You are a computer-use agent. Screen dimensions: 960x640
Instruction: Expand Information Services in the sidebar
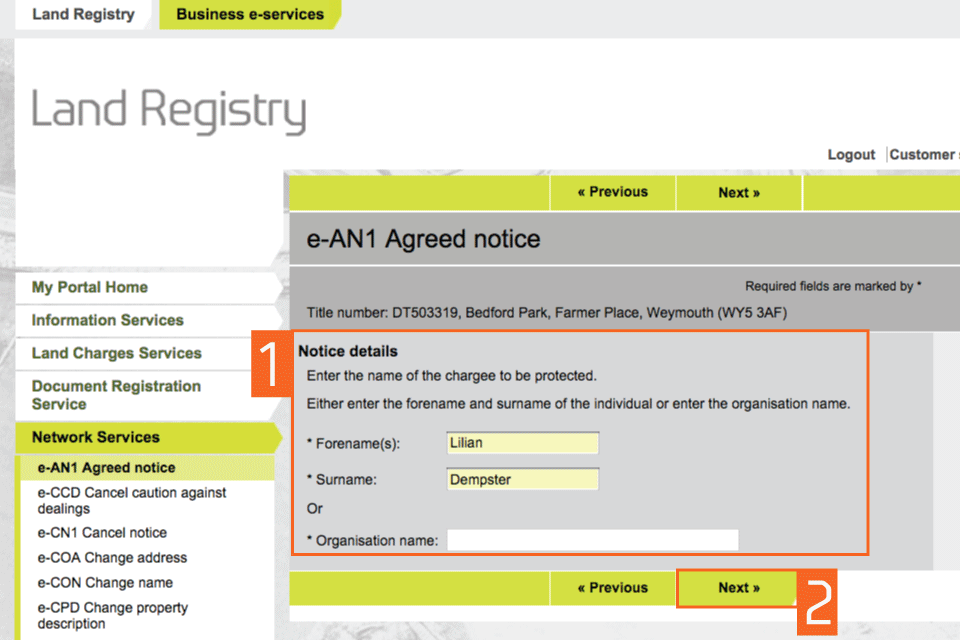click(107, 320)
